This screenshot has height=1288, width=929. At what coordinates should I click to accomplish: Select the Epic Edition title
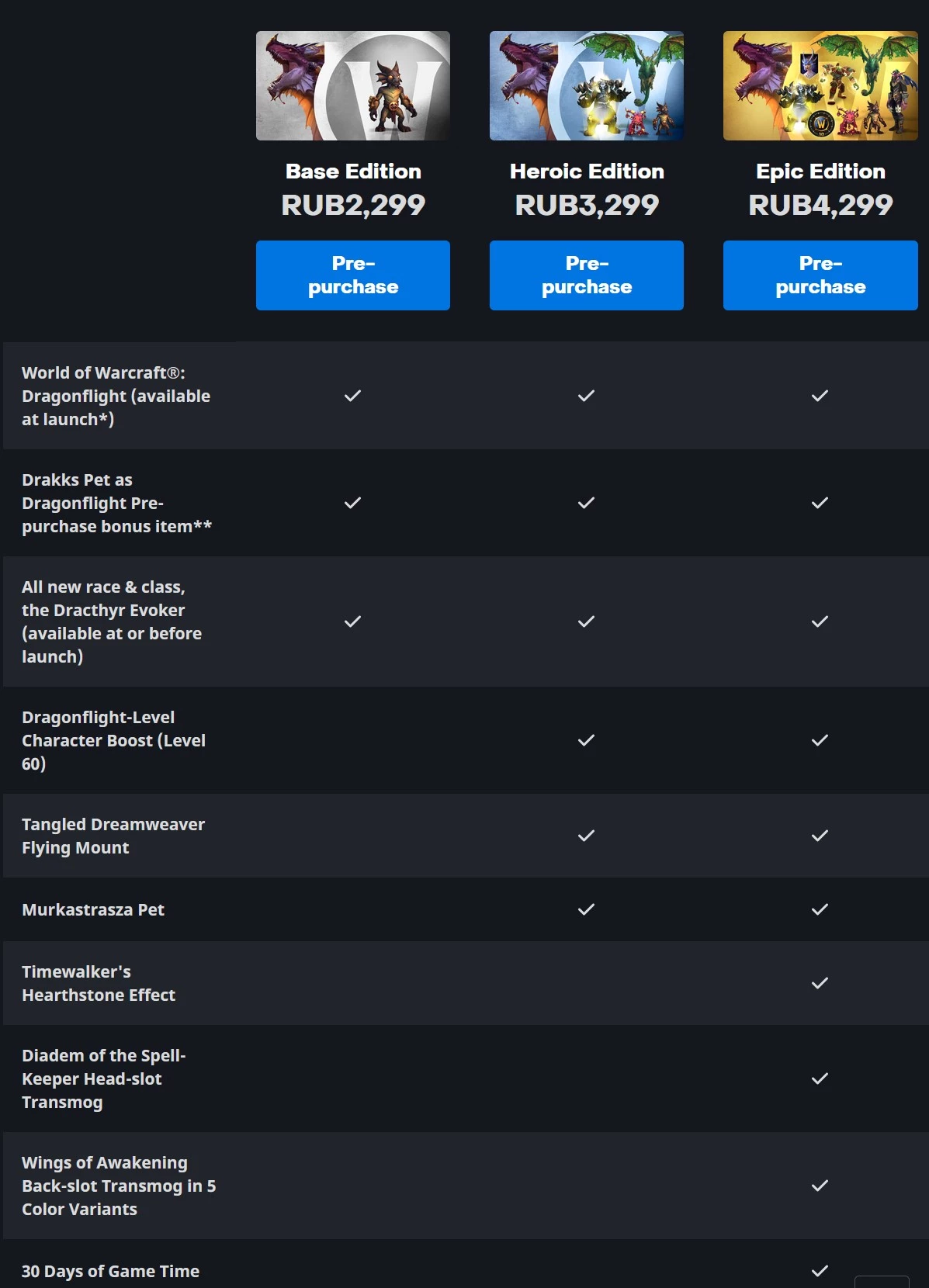click(820, 171)
